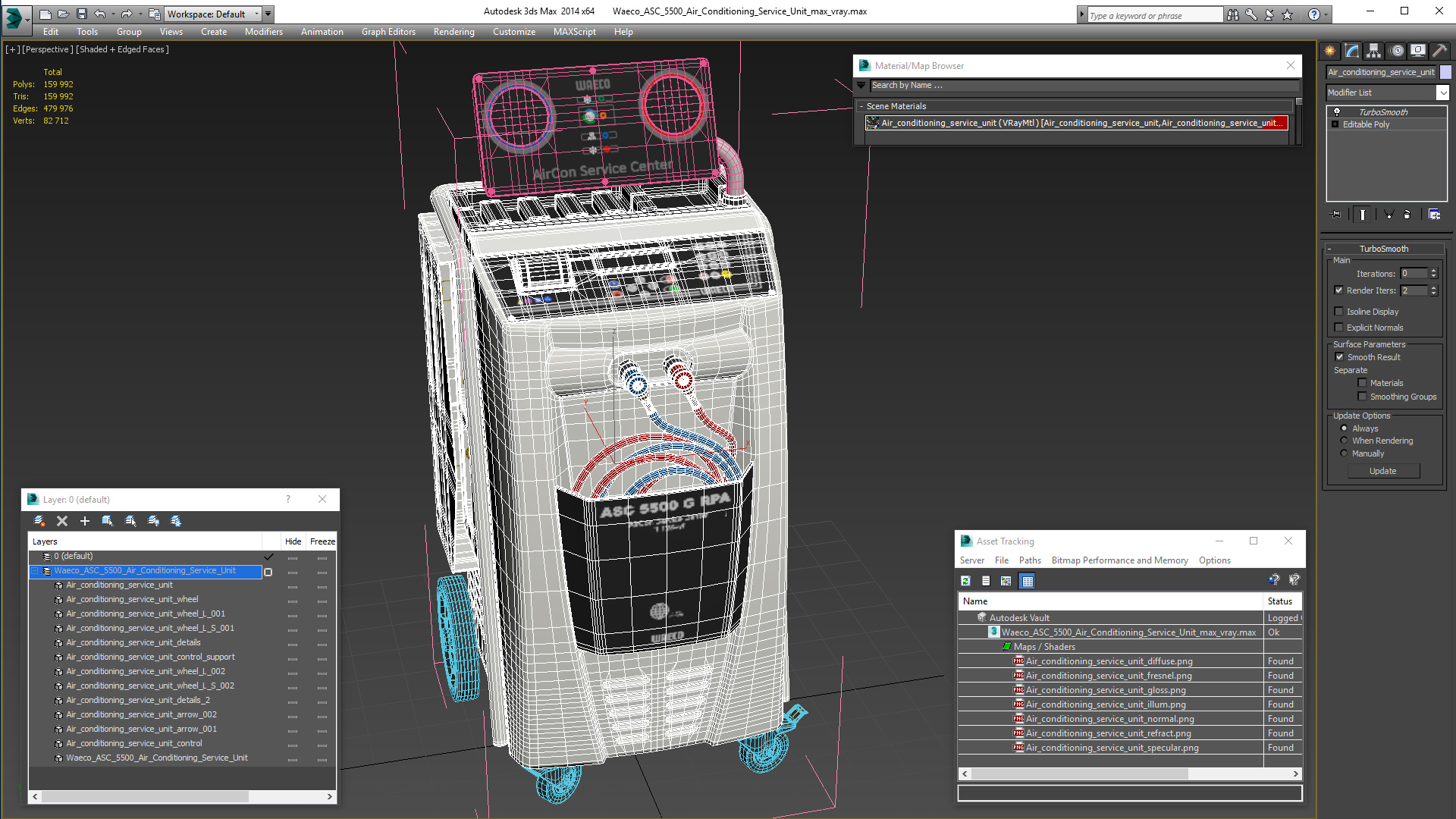This screenshot has width=1456, height=819.
Task: Collapse the Scene Materials group
Action: (861, 106)
